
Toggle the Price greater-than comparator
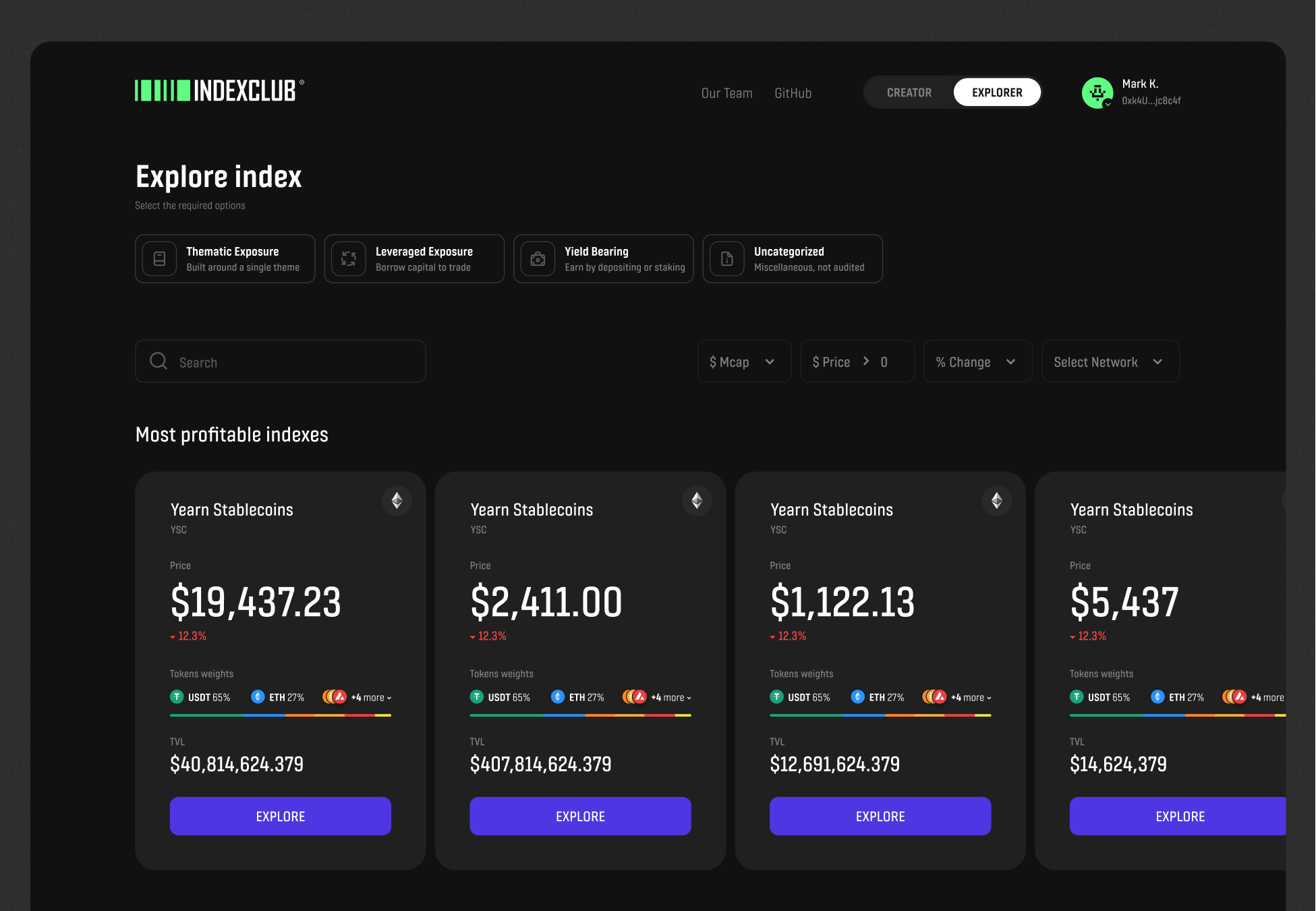(x=866, y=362)
